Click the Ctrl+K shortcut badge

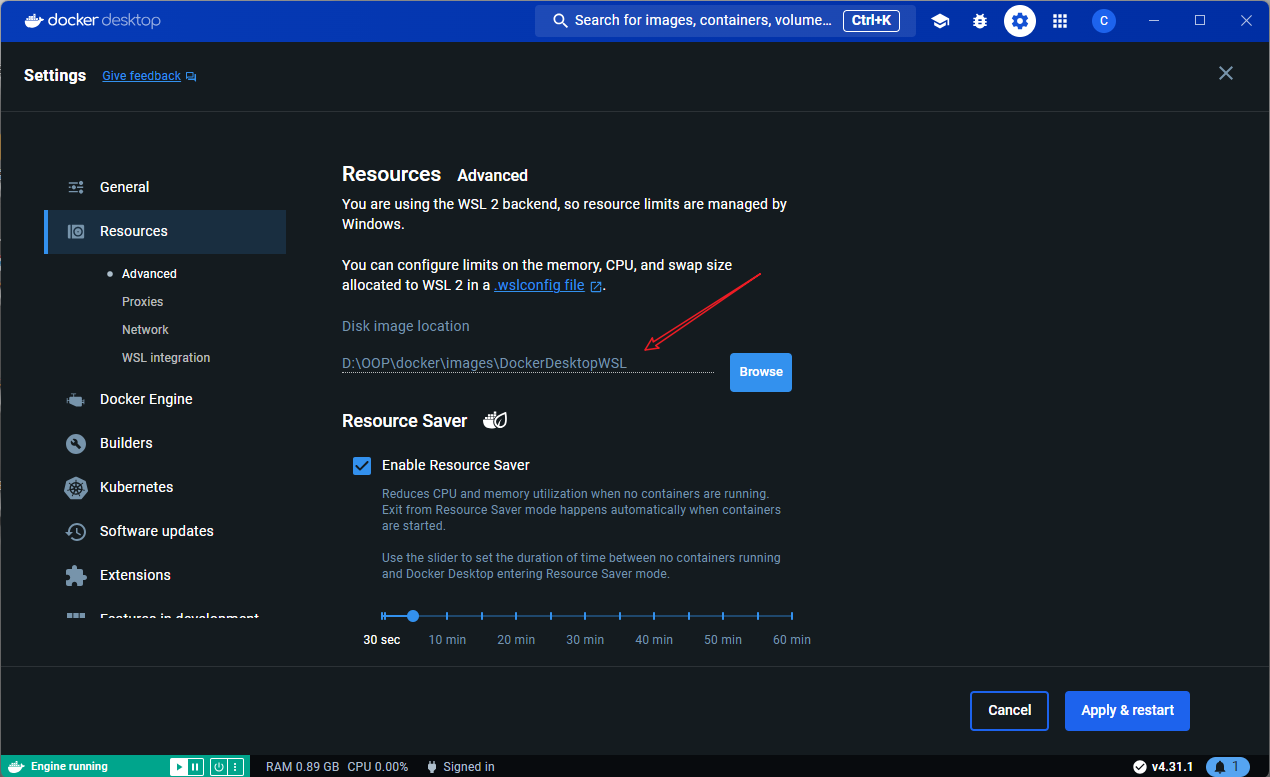coord(871,21)
